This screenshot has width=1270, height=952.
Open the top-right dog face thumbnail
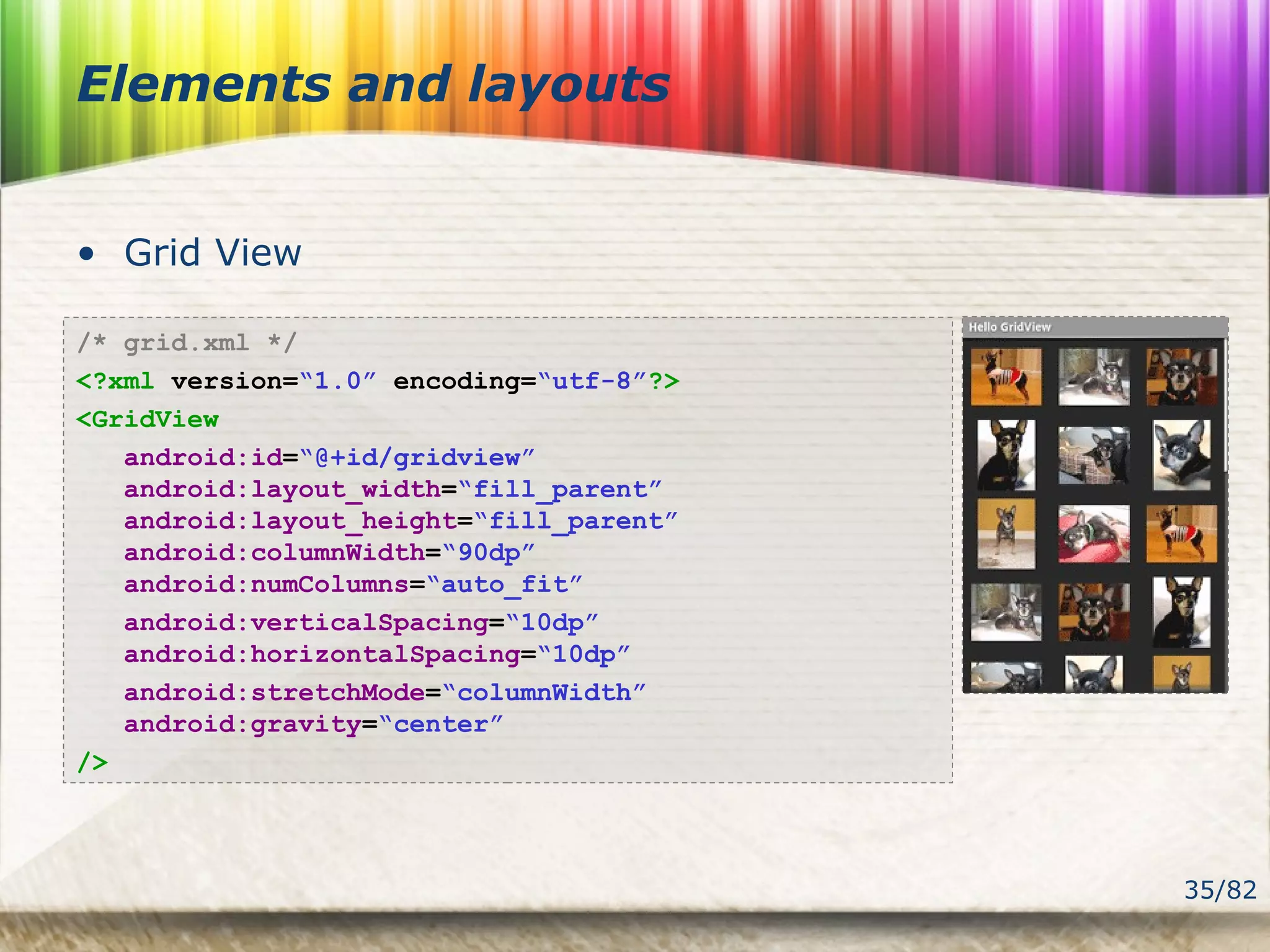tap(1181, 377)
